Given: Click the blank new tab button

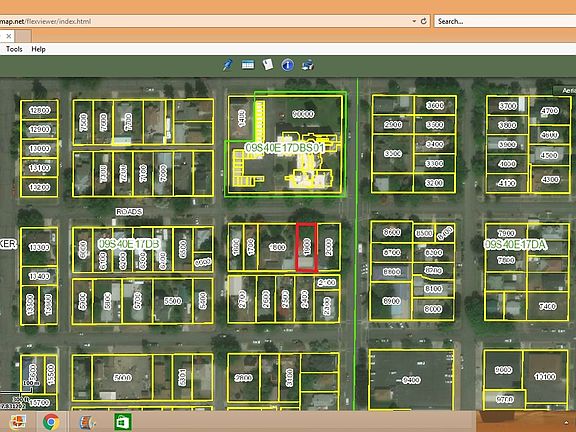Looking at the screenshot, I should [23, 36].
